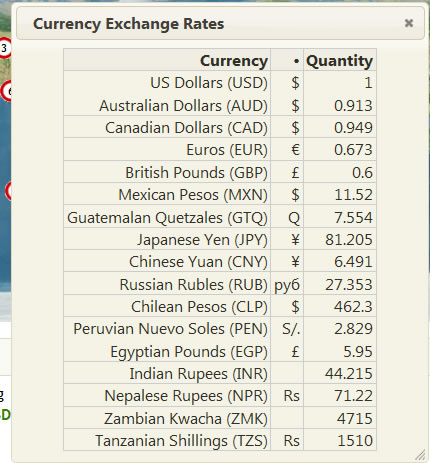Click the red map marker labeled 3
This screenshot has height=463, width=430.
(x=4, y=48)
